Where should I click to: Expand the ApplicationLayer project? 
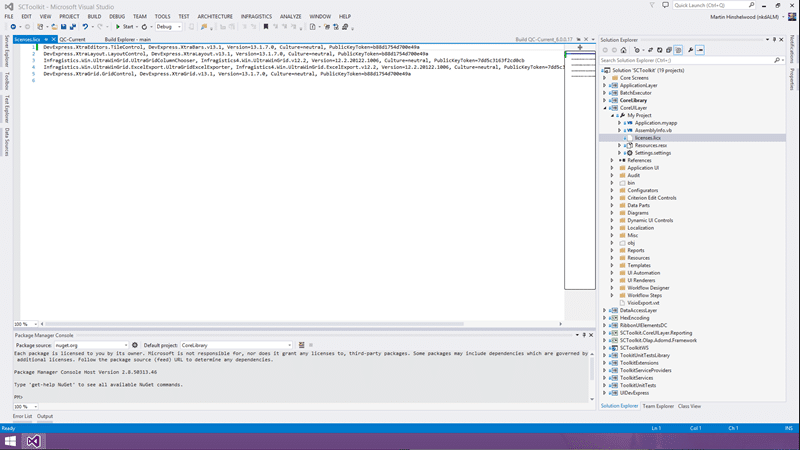[x=605, y=85]
